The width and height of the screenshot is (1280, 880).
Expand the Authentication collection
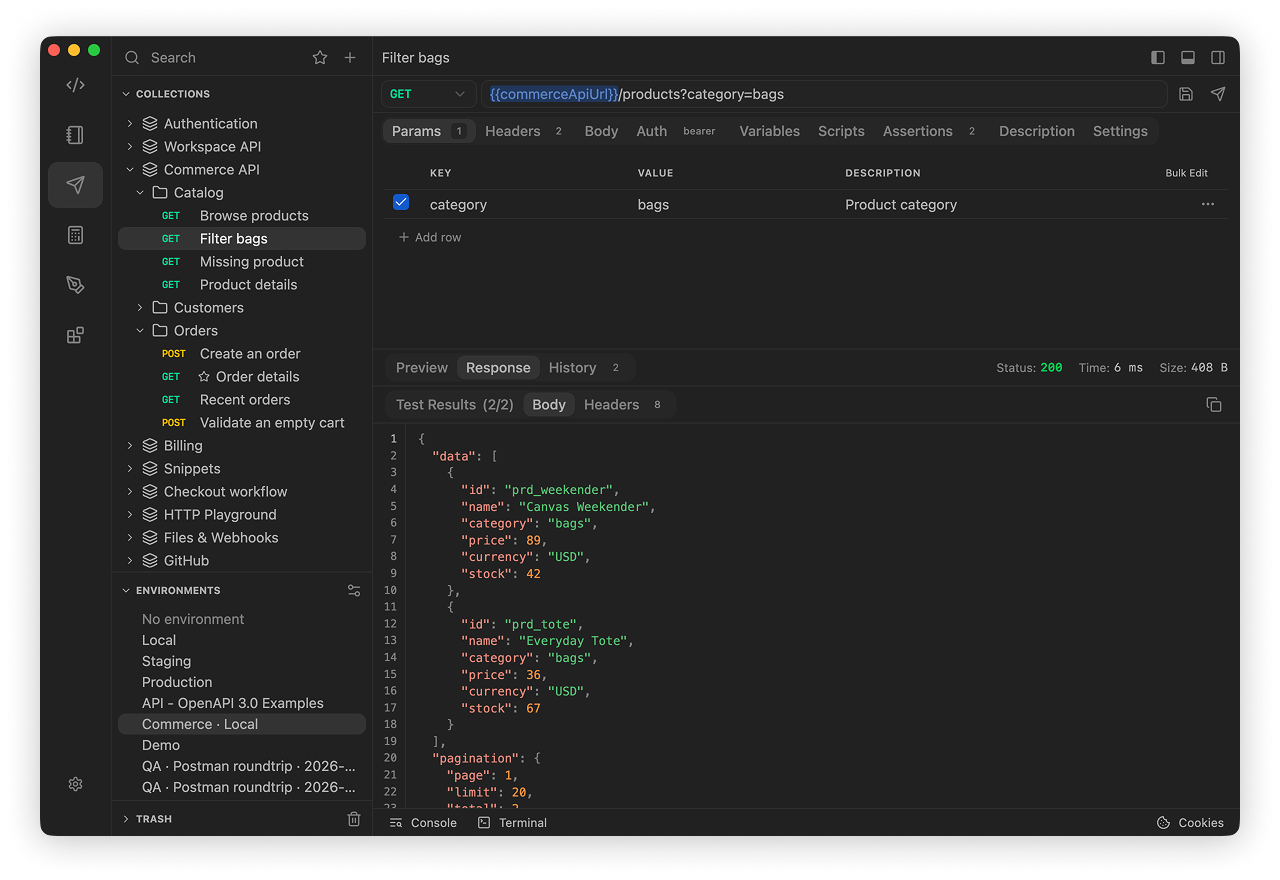point(130,124)
